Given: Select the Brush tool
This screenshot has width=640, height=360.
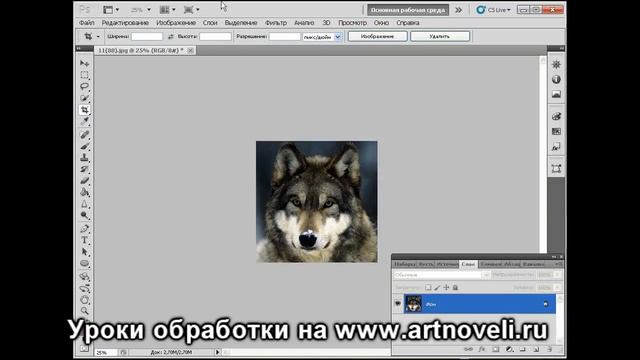Looking at the screenshot, I should pyautogui.click(x=84, y=146).
